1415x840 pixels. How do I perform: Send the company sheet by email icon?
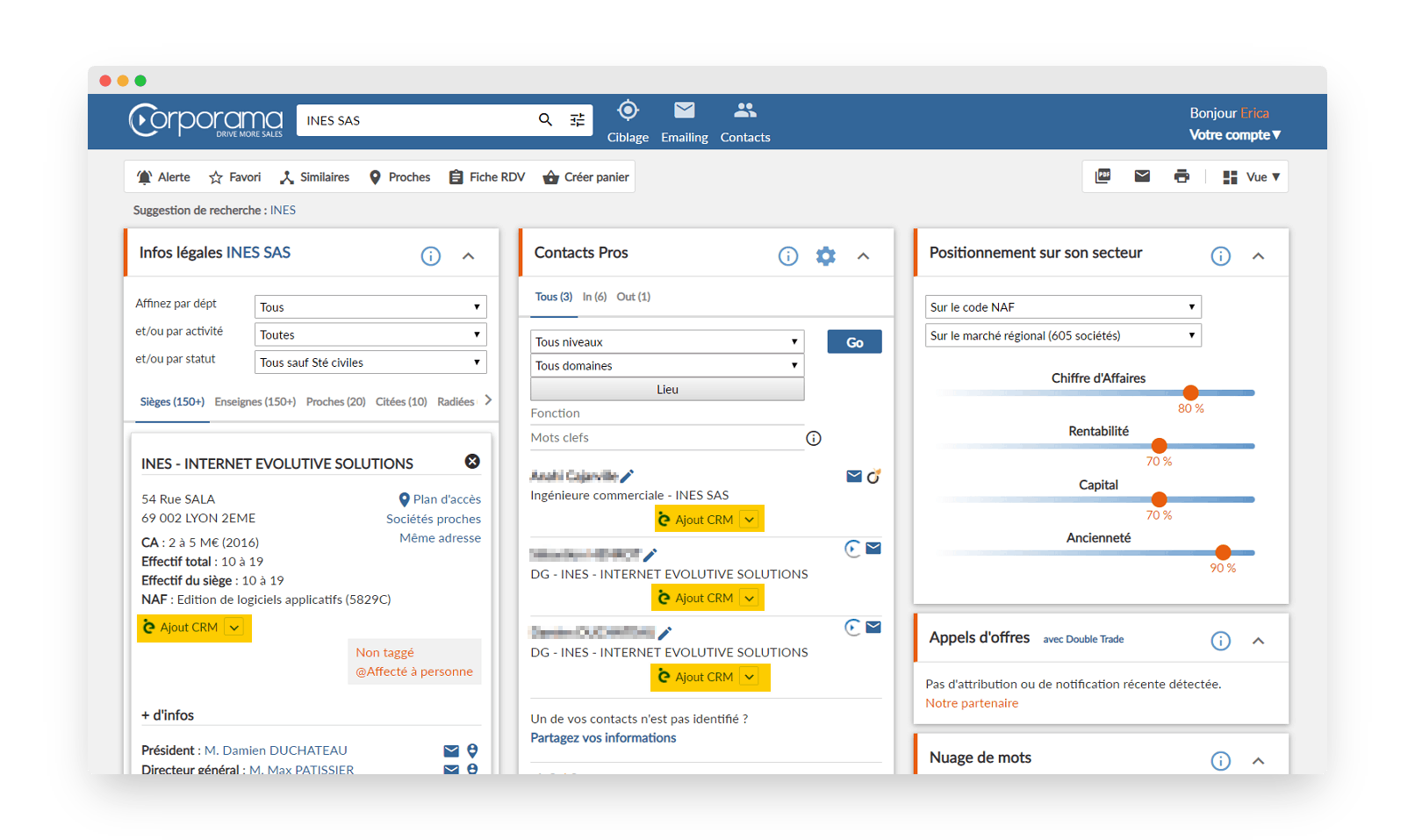(x=1142, y=176)
